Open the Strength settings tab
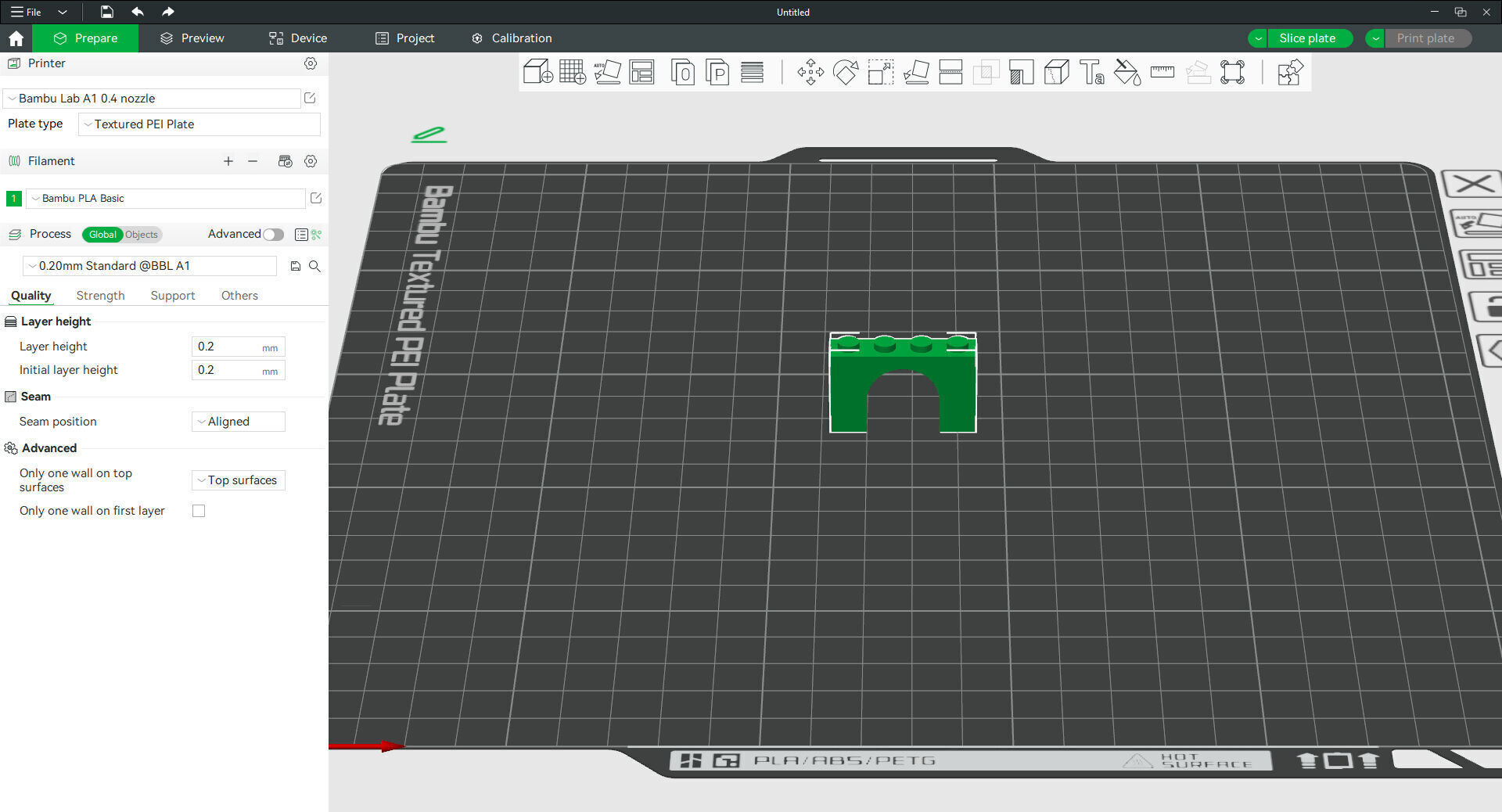 [100, 296]
